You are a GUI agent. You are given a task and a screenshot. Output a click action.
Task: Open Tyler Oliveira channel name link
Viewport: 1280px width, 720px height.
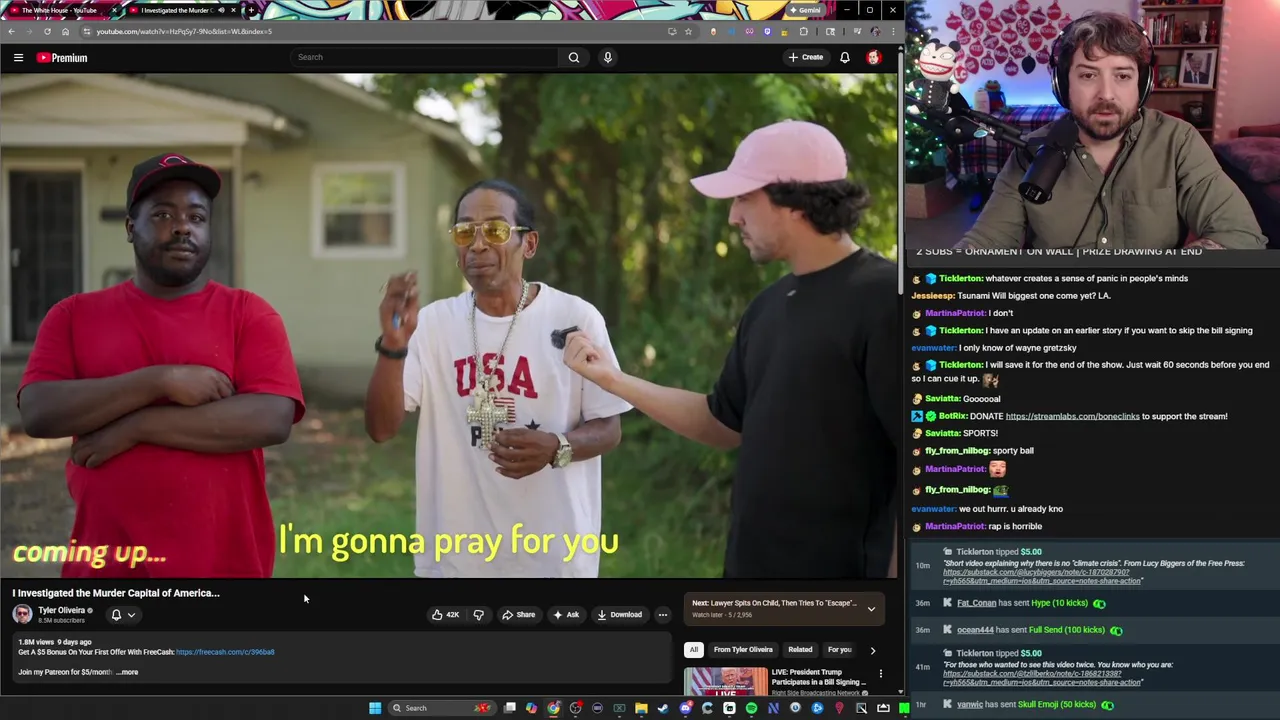coord(62,610)
